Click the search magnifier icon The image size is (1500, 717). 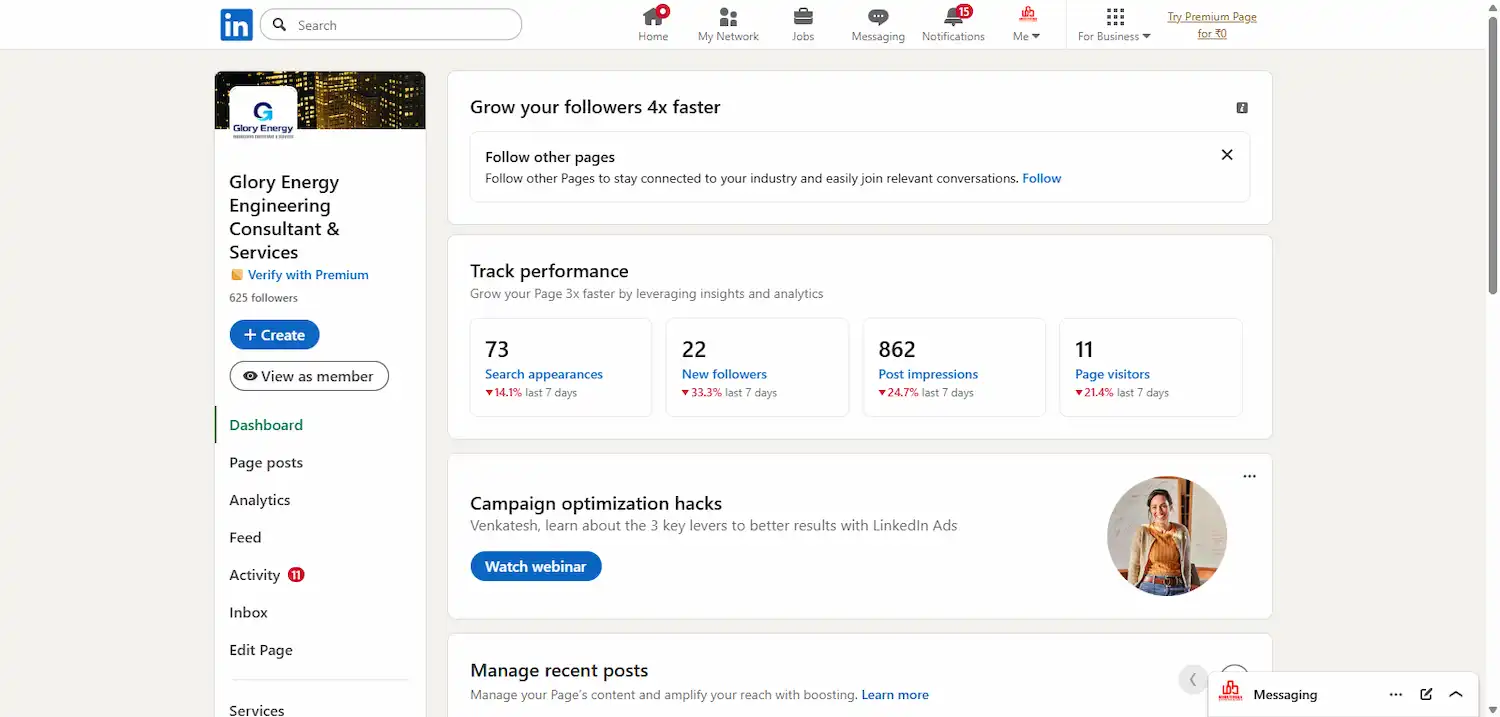[x=280, y=25]
